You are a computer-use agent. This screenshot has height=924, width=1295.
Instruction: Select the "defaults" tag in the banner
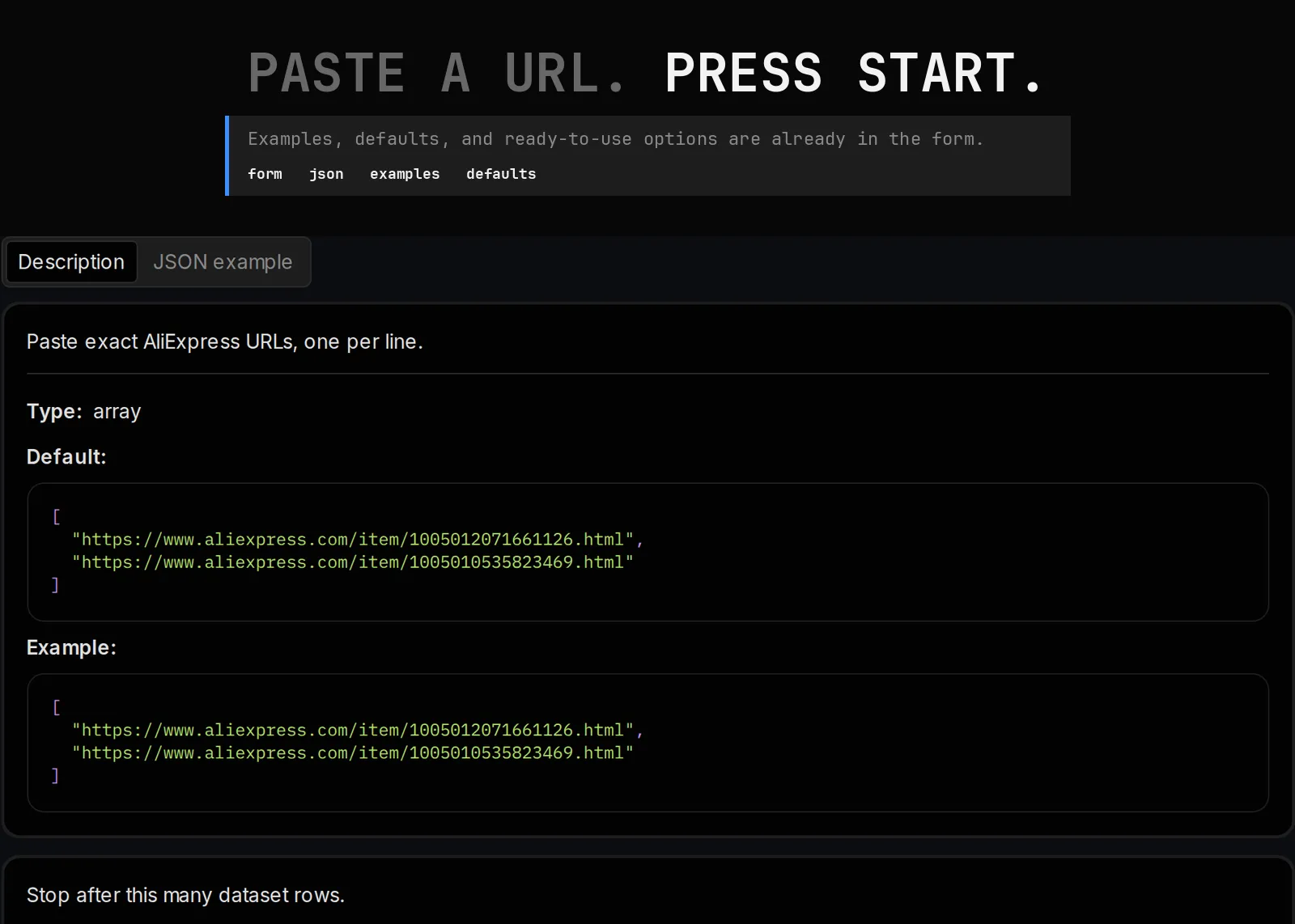(x=501, y=174)
